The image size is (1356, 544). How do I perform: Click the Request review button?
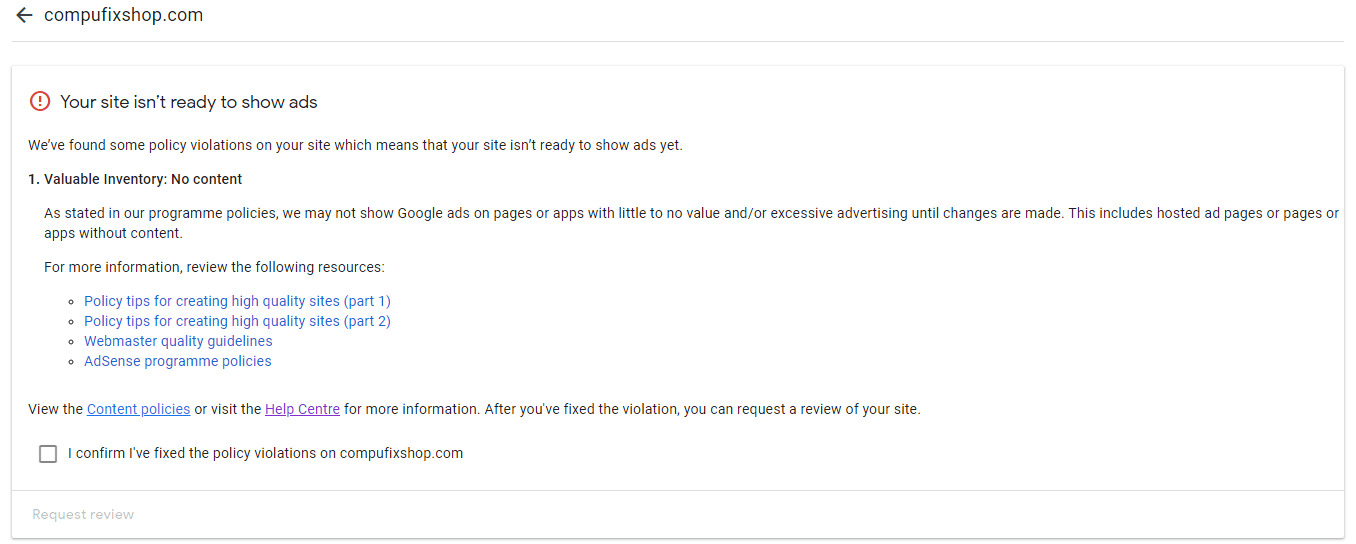coord(83,515)
